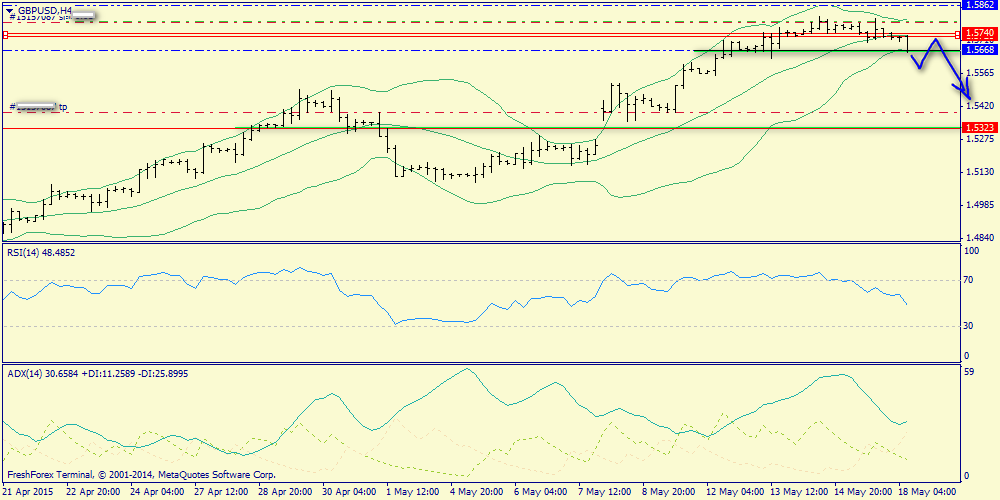The width and height of the screenshot is (1000, 500).
Task: Select the blue zigzag forecast line peak
Action: (x=934, y=41)
